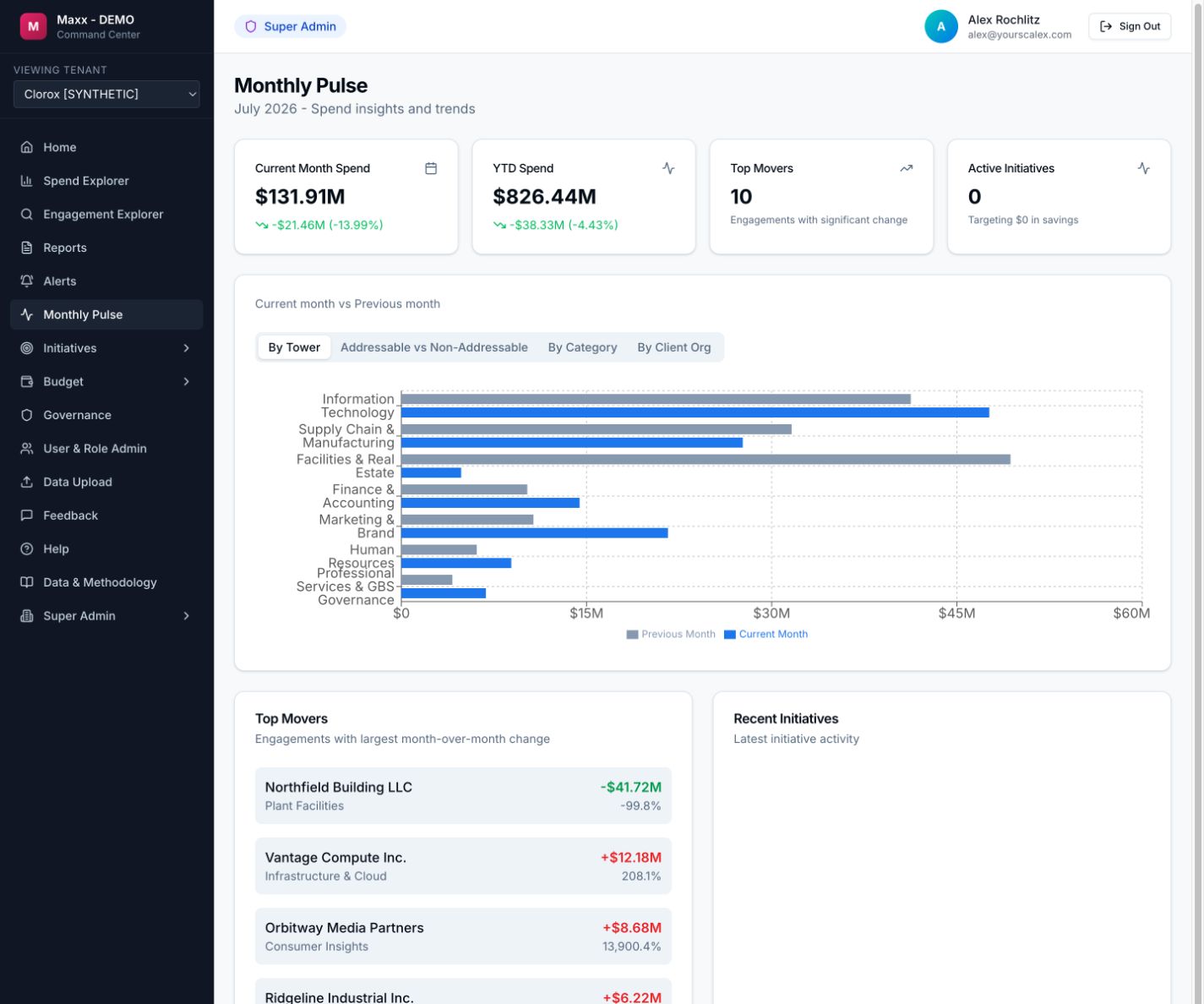Click the Maxx M logo in sidebar header
This screenshot has height=1004, width=1204.
pos(34,26)
